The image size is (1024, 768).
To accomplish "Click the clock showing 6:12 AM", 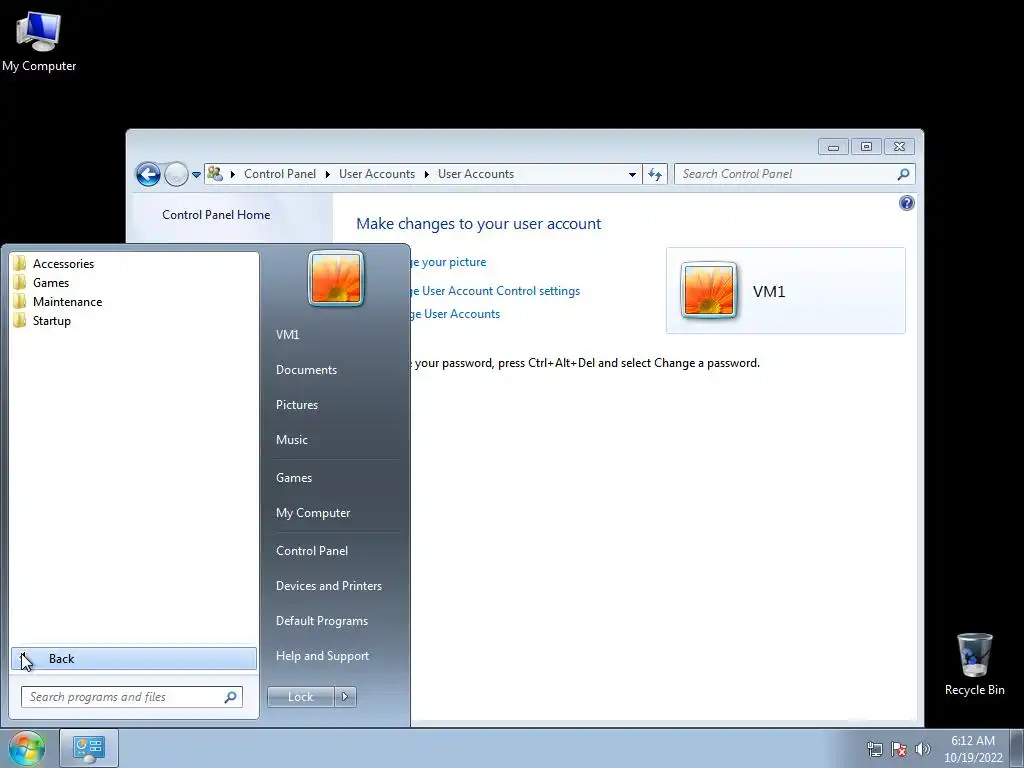I will (x=972, y=741).
